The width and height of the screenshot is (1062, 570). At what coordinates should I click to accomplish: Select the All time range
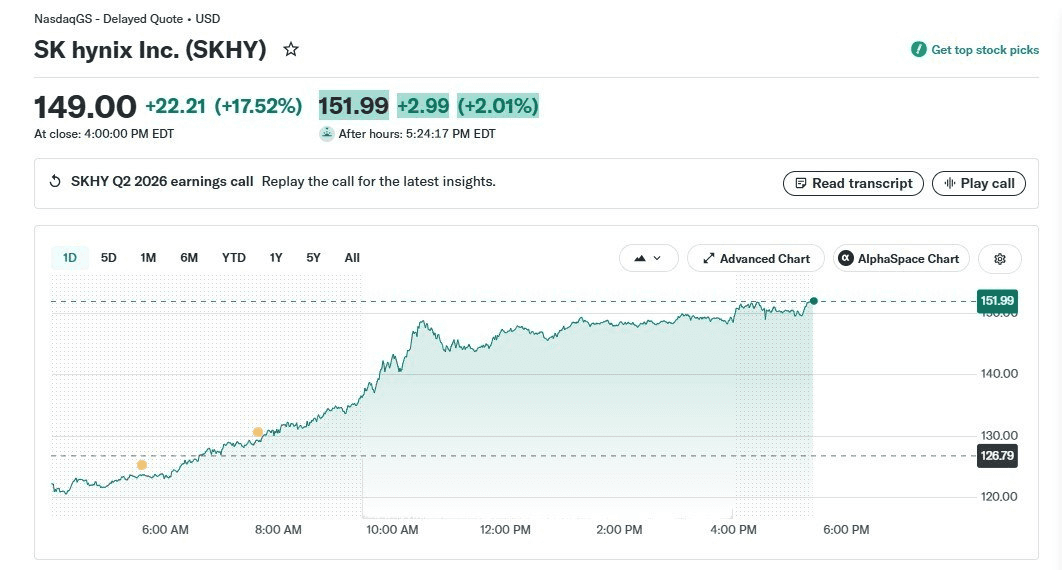tap(352, 258)
